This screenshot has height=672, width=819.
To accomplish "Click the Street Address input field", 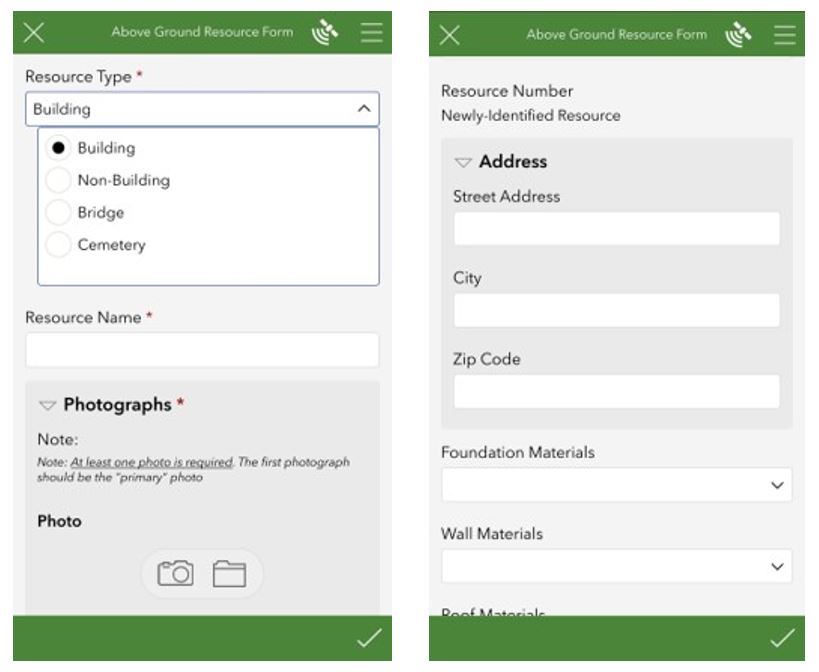I will coord(616,228).
